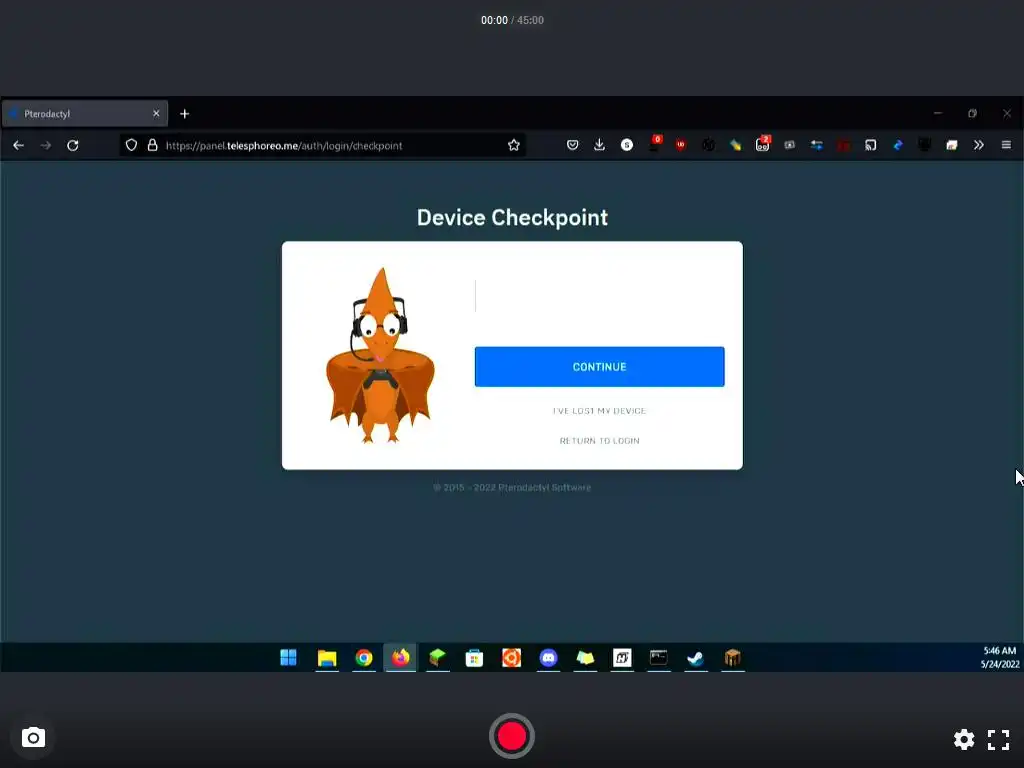Open File Explorer from the taskbar
The height and width of the screenshot is (768, 1024).
click(327, 658)
